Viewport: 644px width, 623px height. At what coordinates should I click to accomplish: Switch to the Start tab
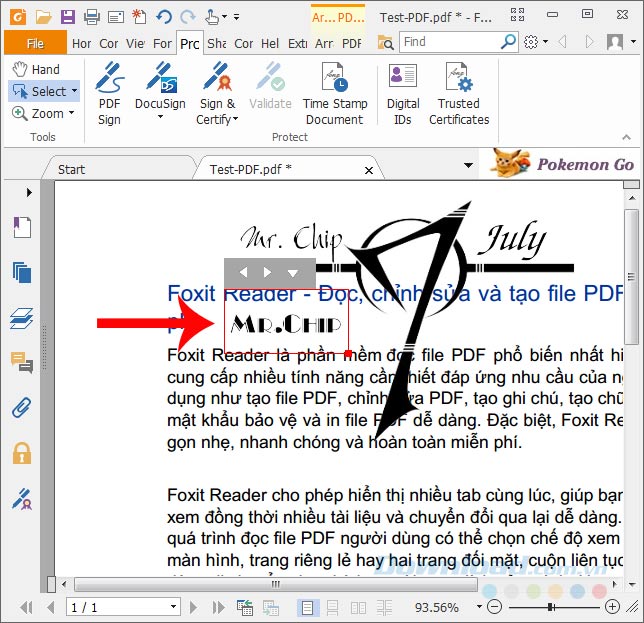71,169
